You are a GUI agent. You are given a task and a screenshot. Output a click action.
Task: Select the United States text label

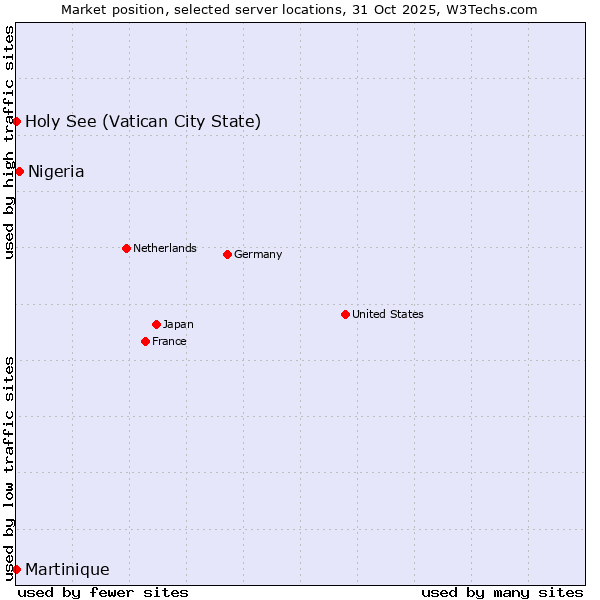tap(388, 314)
